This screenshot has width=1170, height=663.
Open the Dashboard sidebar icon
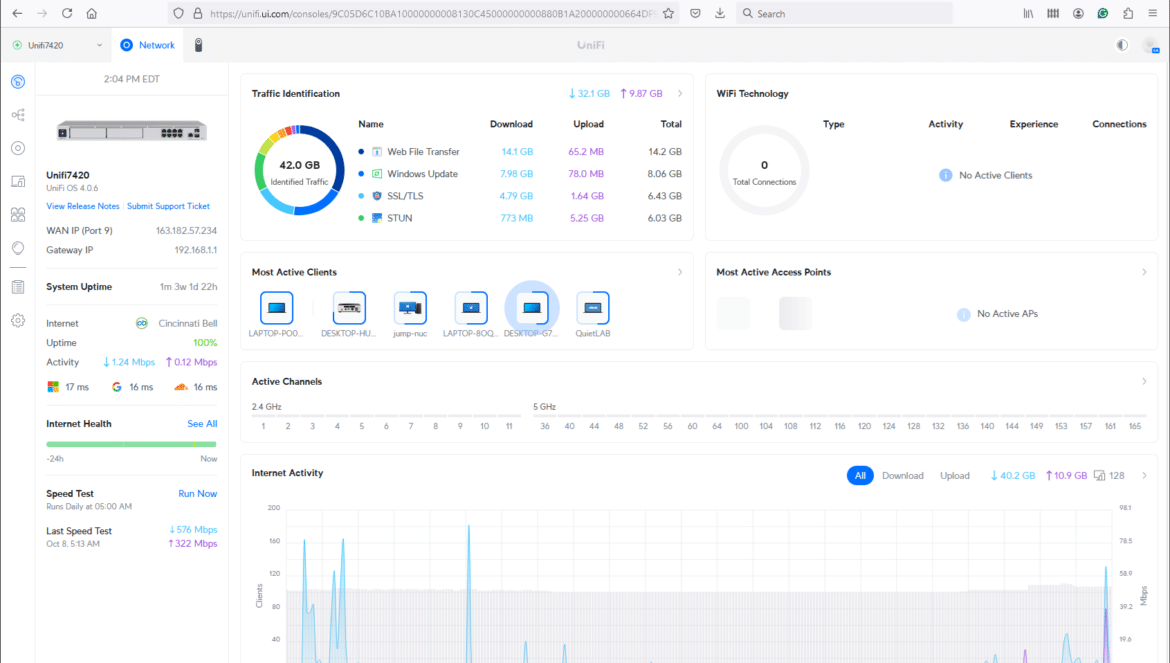18,81
